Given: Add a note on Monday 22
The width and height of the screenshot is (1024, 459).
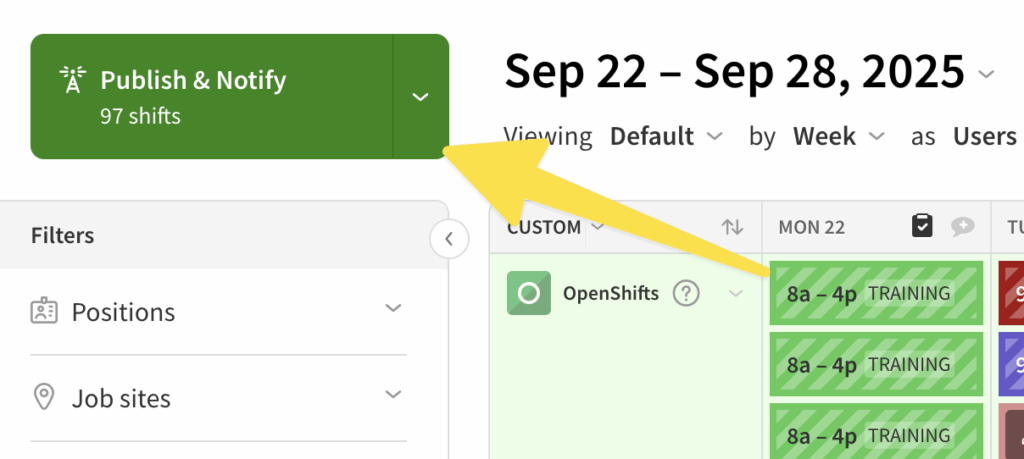Looking at the screenshot, I should [962, 227].
